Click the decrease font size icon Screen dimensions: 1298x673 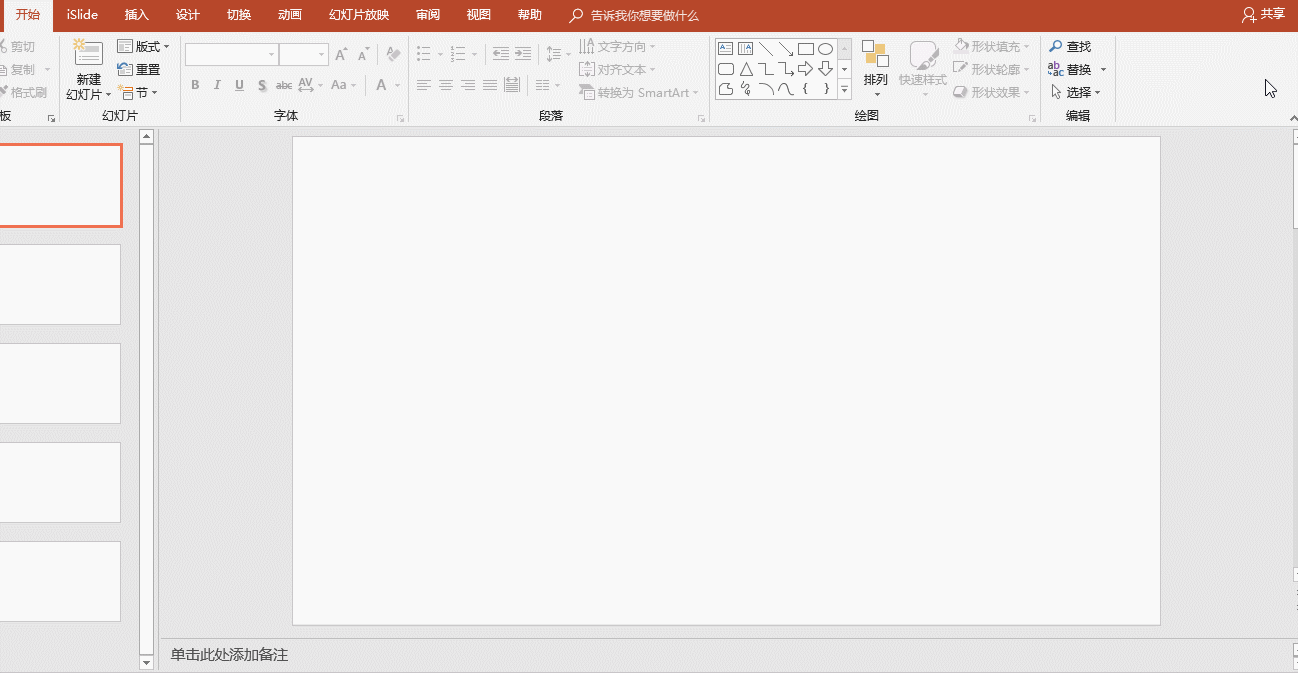(363, 54)
